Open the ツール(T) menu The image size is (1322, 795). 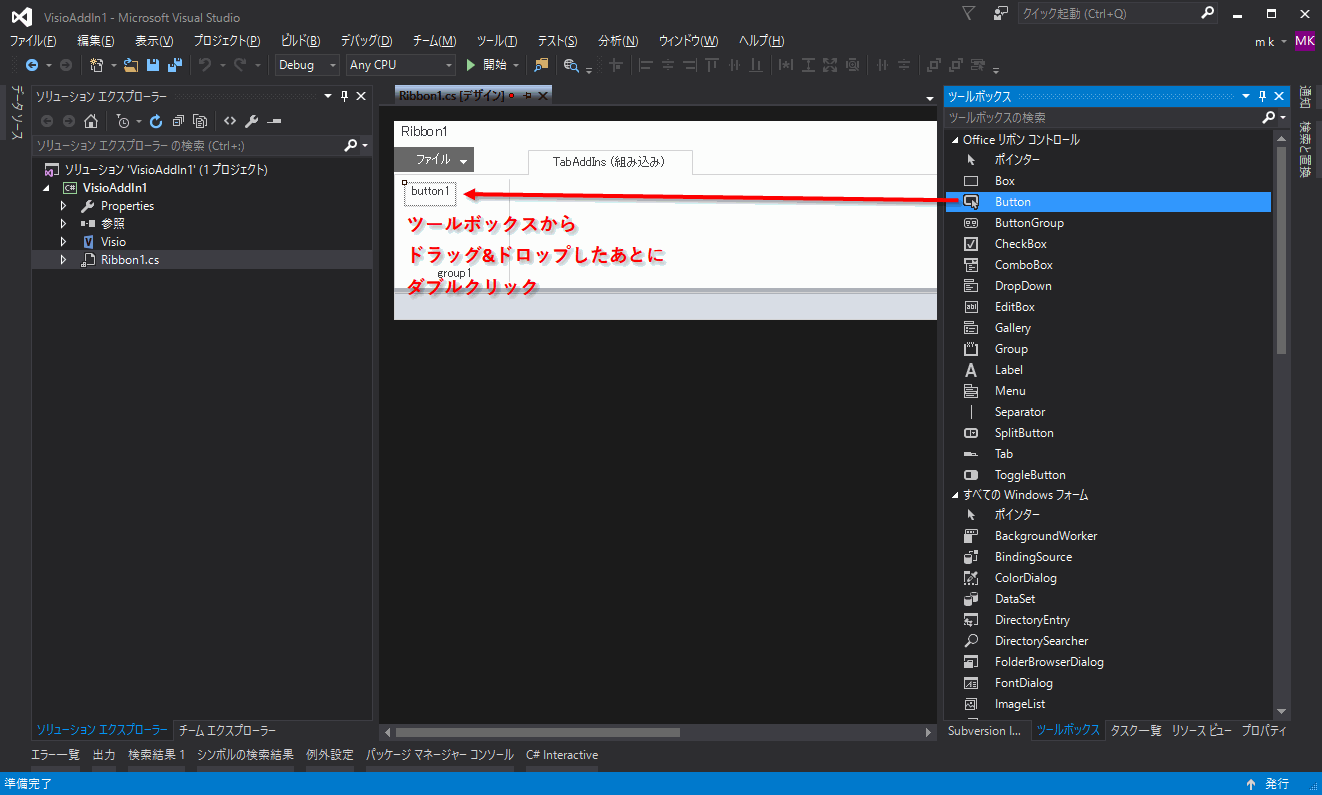click(x=497, y=41)
